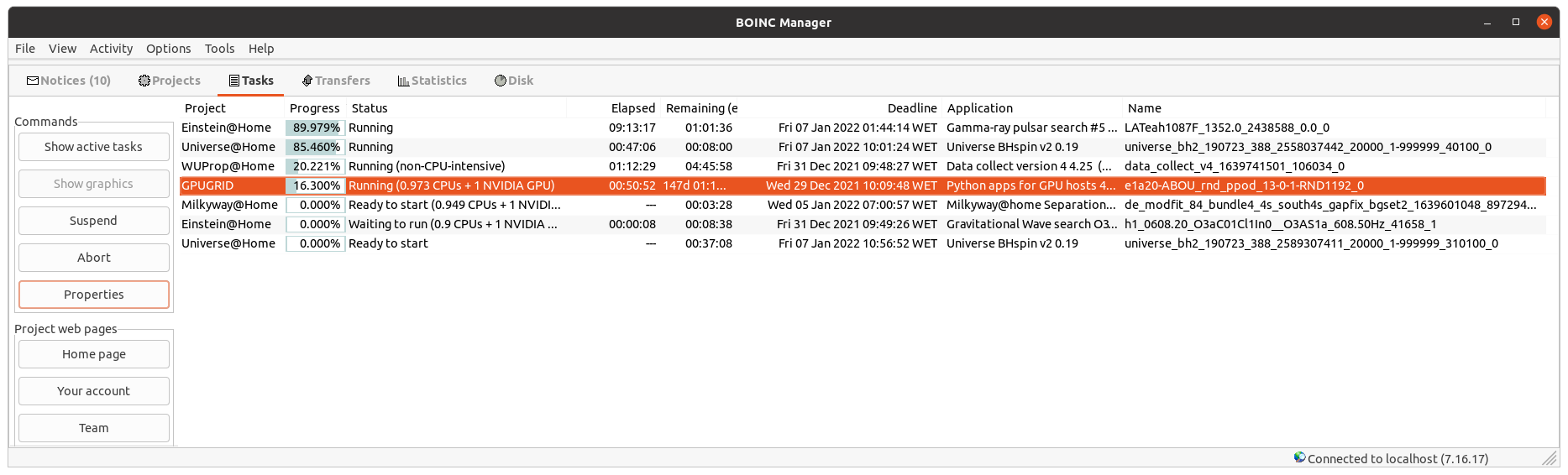Click the connection globe icon in status bar

(x=1299, y=457)
